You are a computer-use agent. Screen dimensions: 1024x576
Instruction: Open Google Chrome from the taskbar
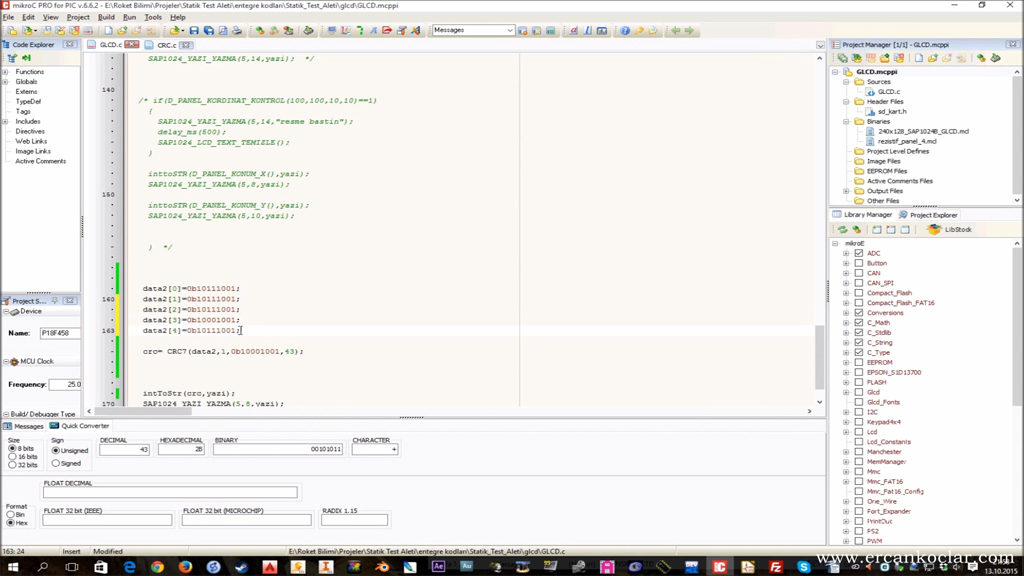pos(157,566)
